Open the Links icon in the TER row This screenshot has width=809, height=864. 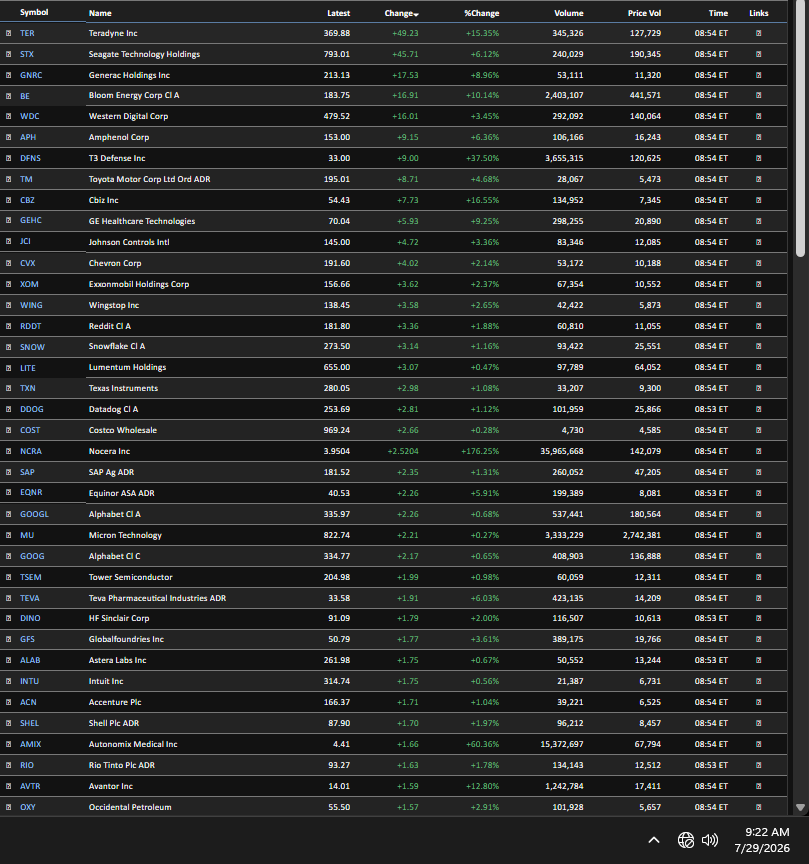pyautogui.click(x=758, y=33)
